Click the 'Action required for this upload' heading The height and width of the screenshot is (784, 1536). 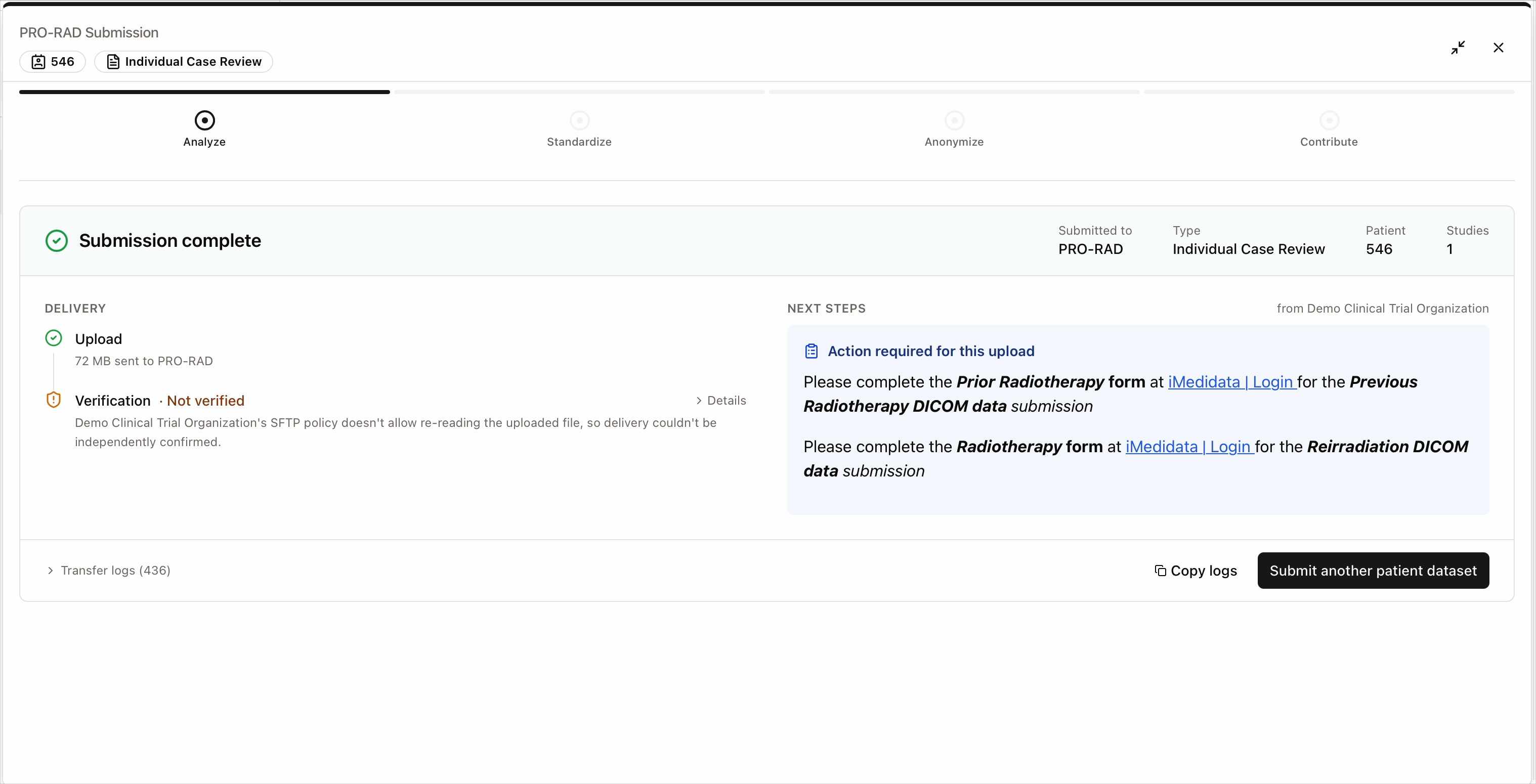click(931, 351)
